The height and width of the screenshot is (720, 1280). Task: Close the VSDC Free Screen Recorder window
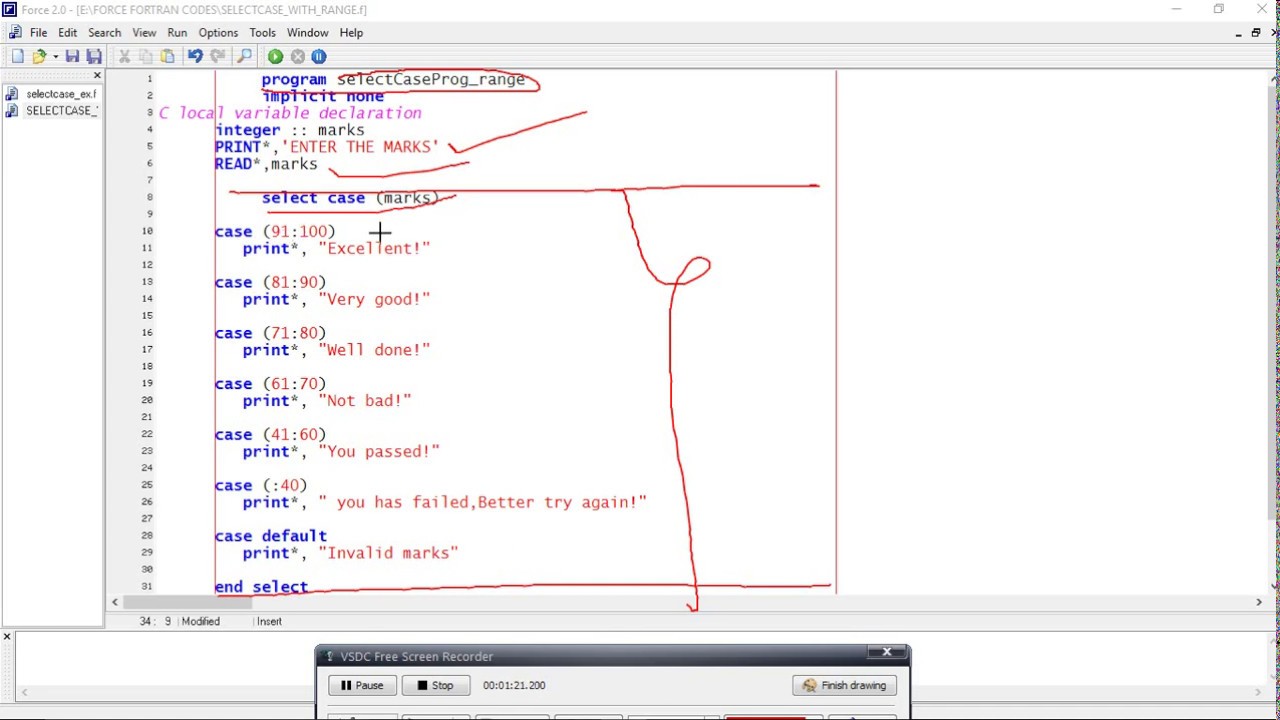pos(886,652)
